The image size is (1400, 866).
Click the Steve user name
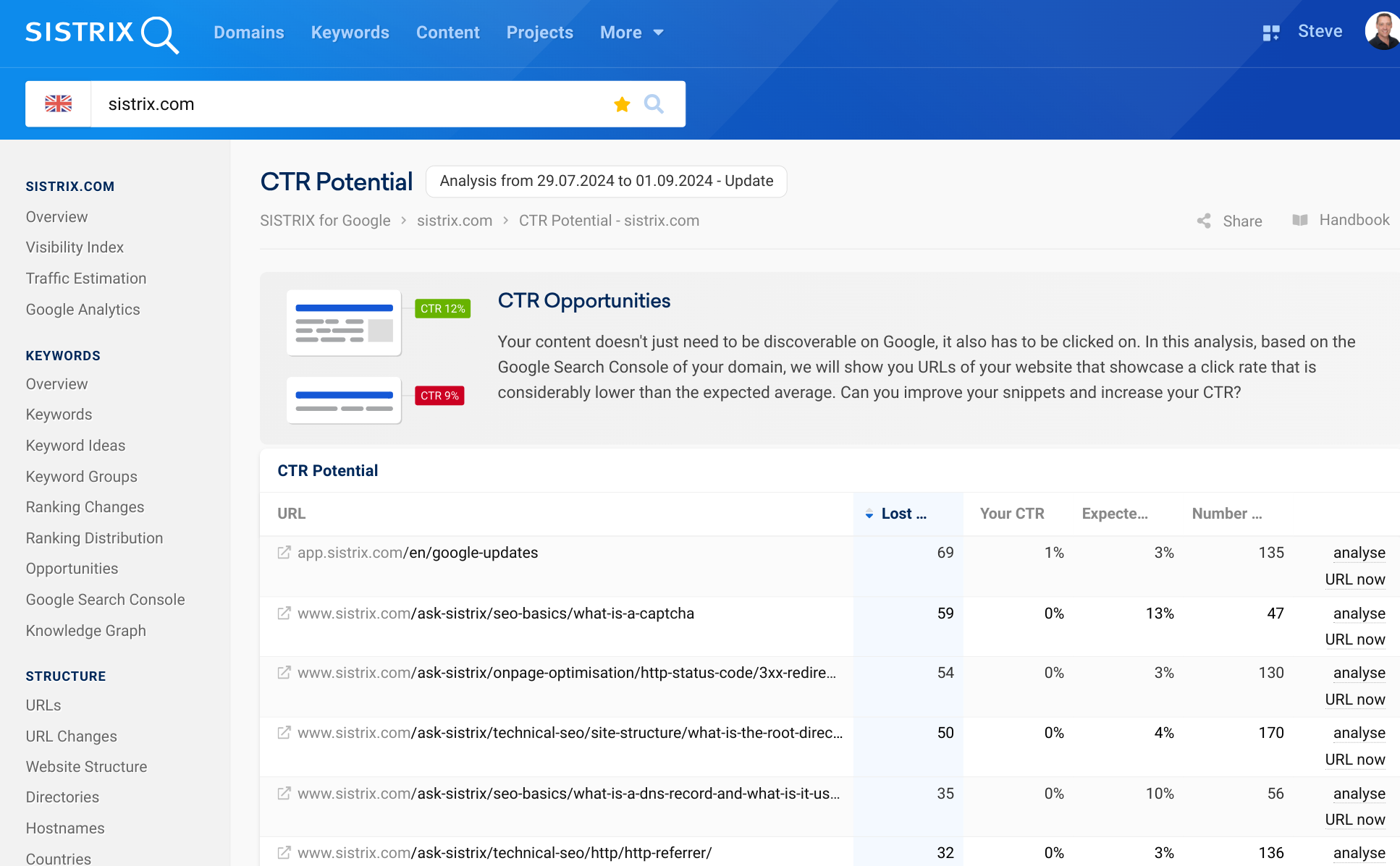(1320, 31)
